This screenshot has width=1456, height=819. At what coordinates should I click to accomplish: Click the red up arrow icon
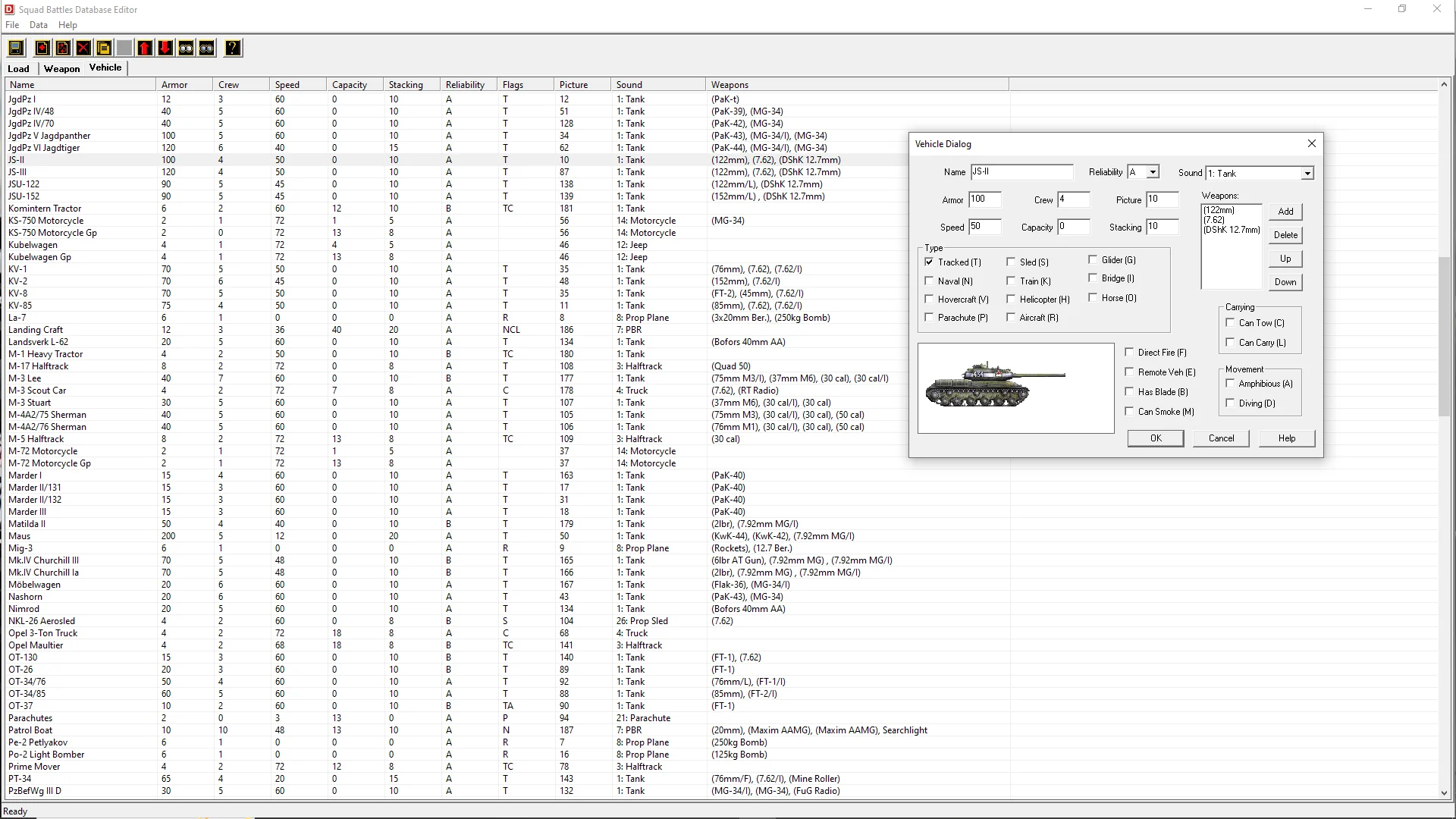(145, 49)
